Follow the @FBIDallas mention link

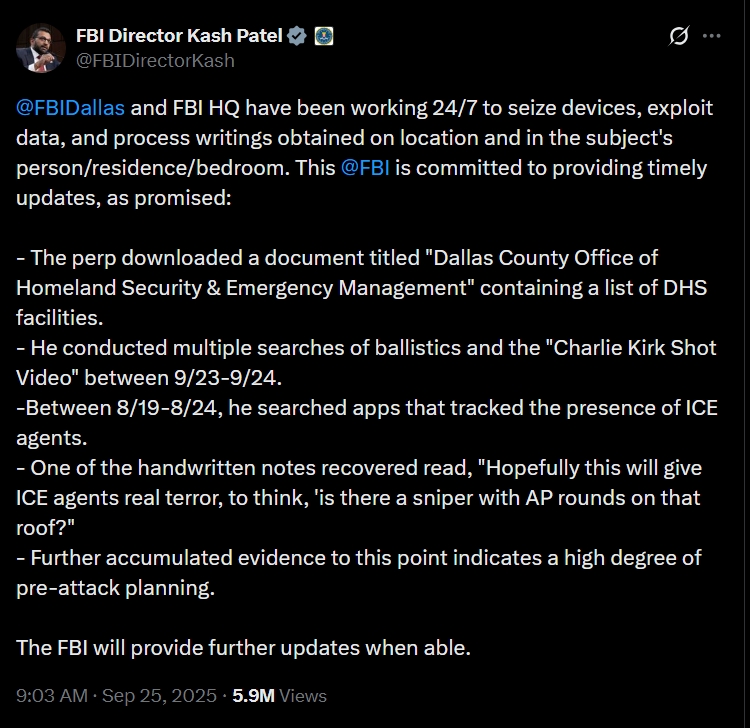(70, 108)
